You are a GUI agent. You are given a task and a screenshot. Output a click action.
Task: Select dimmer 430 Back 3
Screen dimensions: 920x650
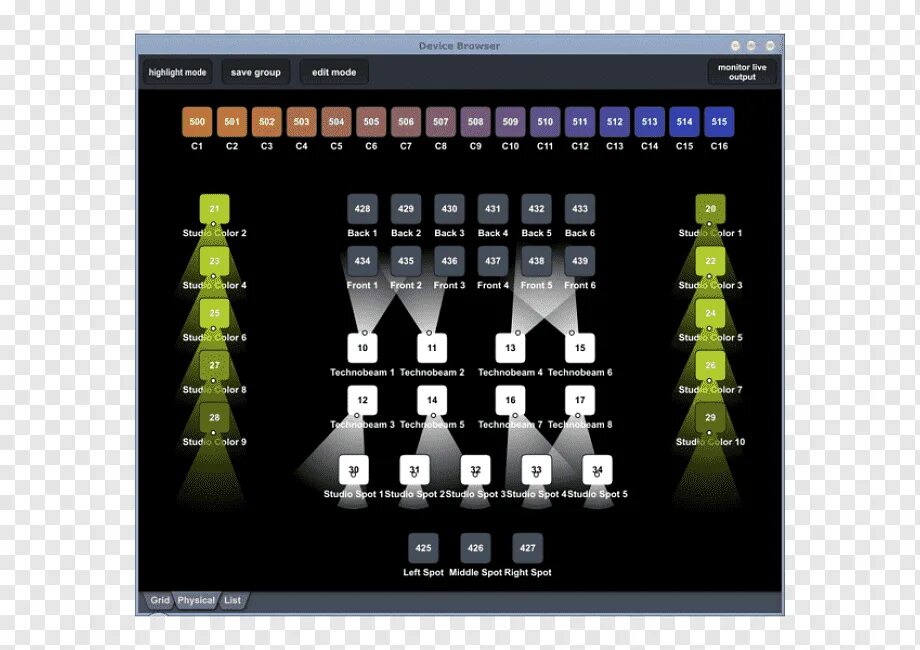[x=449, y=209]
